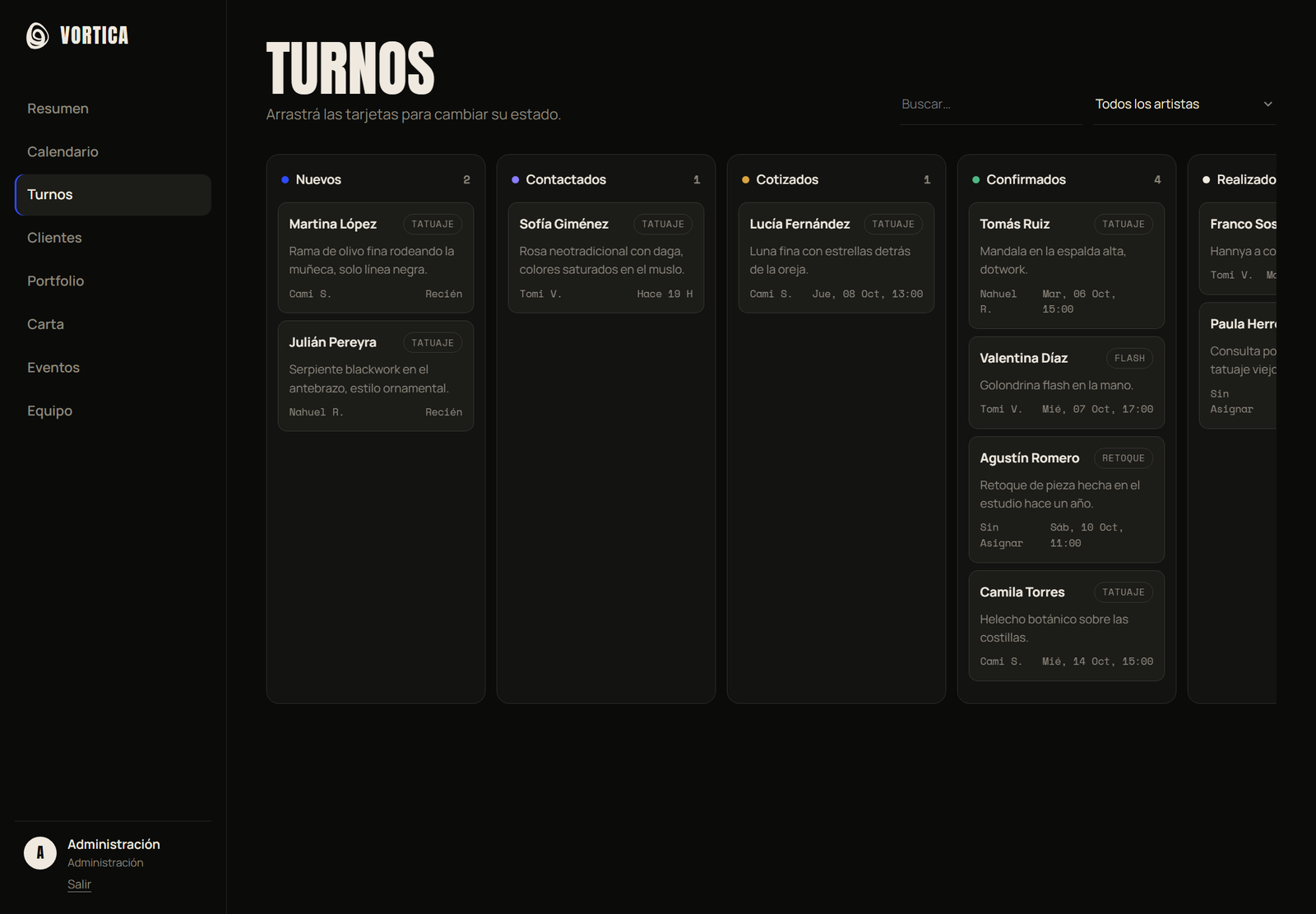Viewport: 1316px width, 914px height.
Task: Open the Paula Herr card in Realizado
Action: [1238, 366]
